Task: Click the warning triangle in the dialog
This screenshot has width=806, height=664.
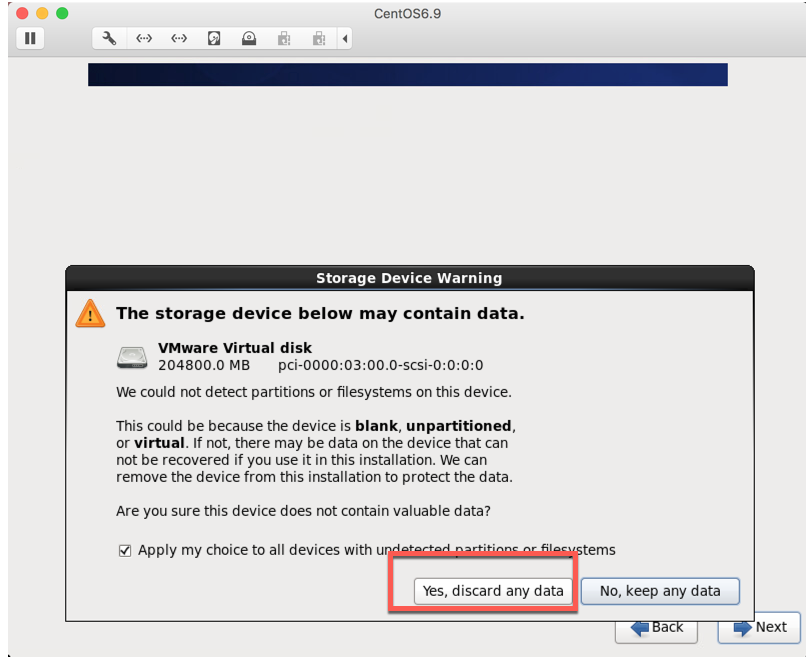Action: coord(90,313)
